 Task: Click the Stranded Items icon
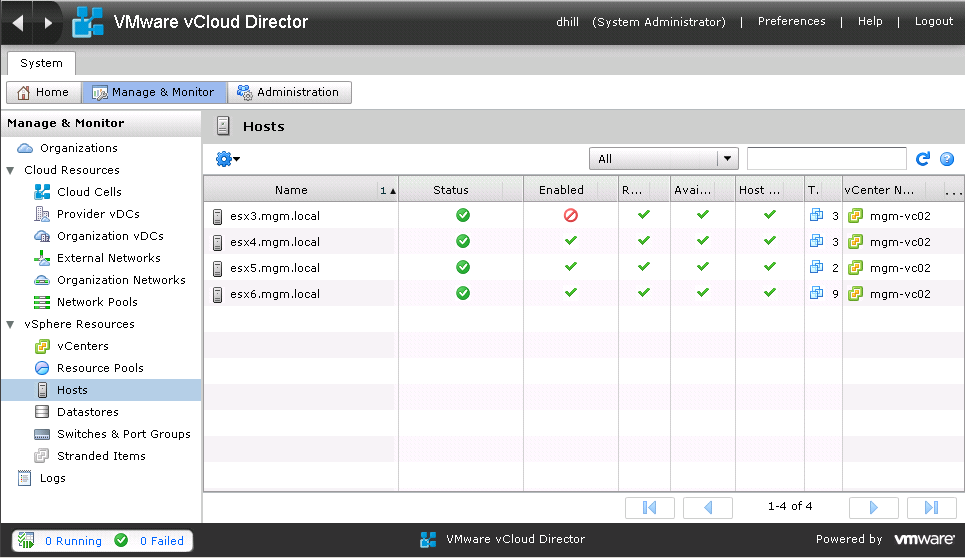coord(42,456)
